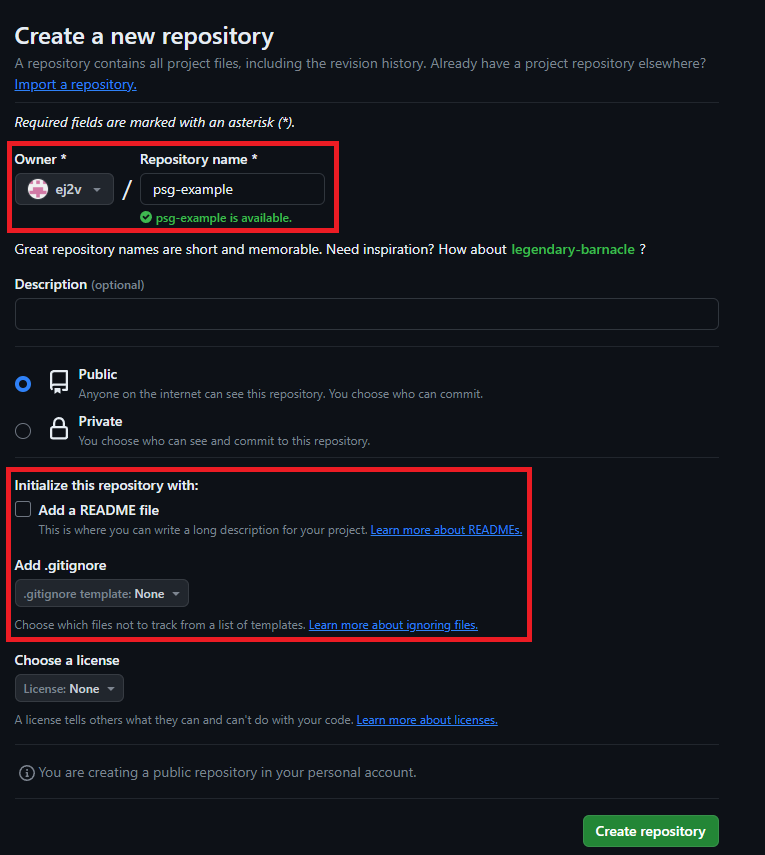Open the Owner ej2v dropdown
The width and height of the screenshot is (765, 855).
[64, 189]
